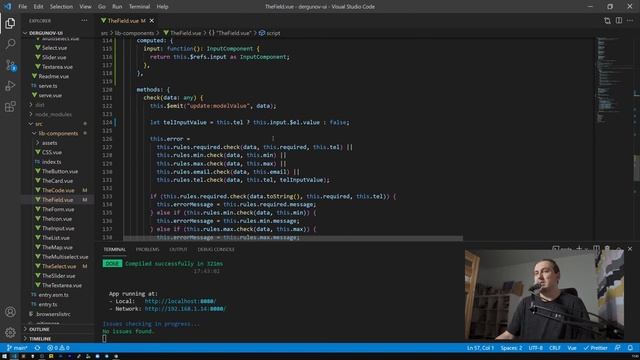Viewport: 640px width, 360px height.
Task: Switch to the DEBUG CONSOLE panel tab
Action: (x=216, y=249)
